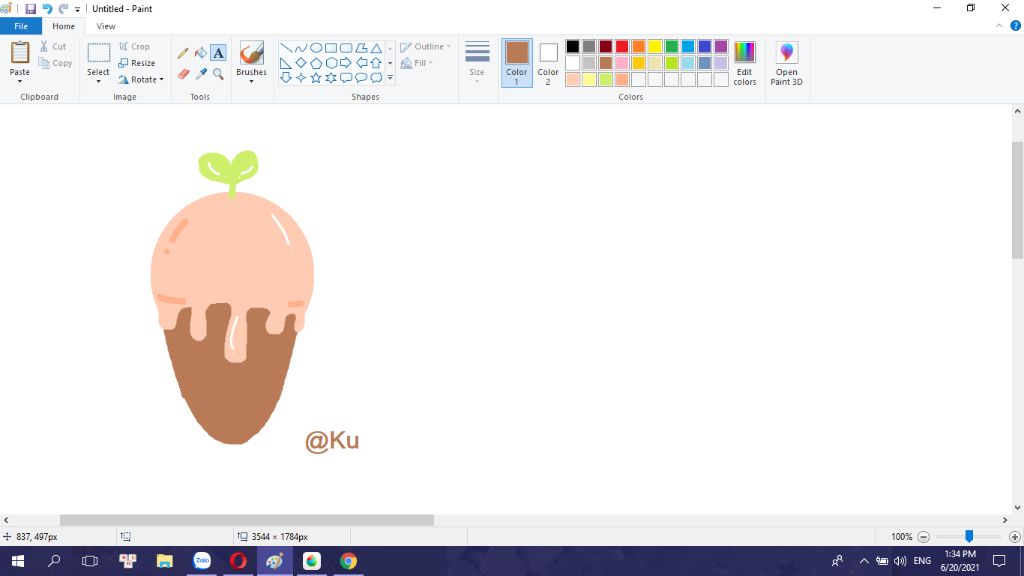1024x576 pixels.
Task: Select the Color picker eyedropper tool
Action: [x=200, y=74]
